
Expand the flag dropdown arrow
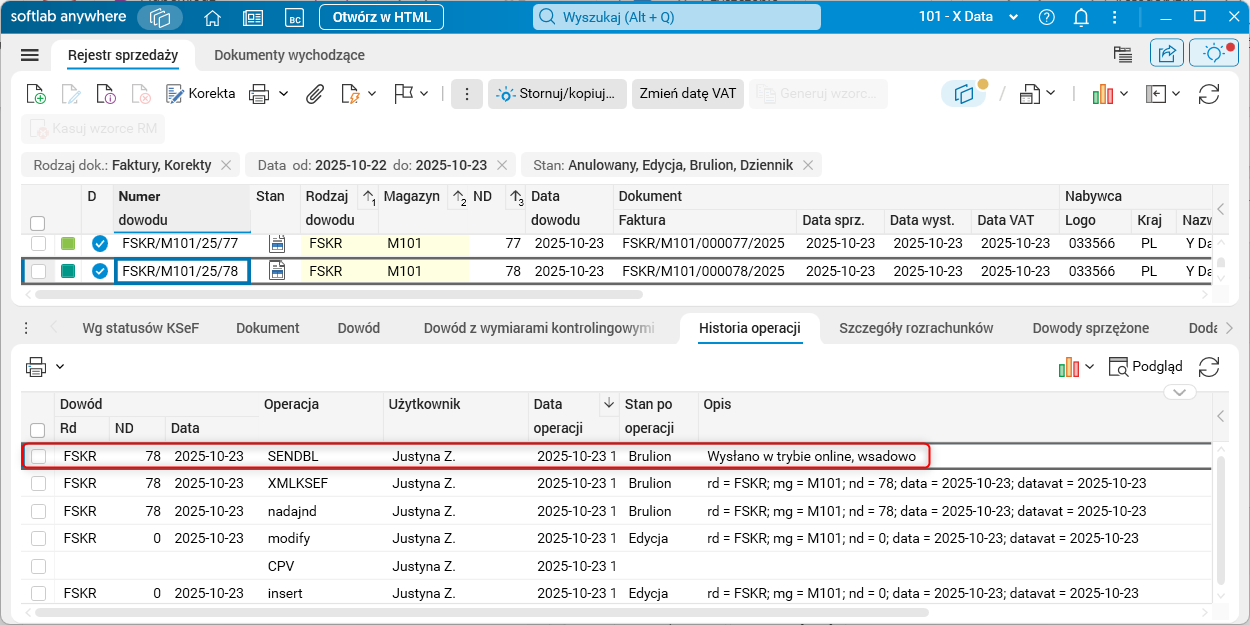pyautogui.click(x=424, y=94)
